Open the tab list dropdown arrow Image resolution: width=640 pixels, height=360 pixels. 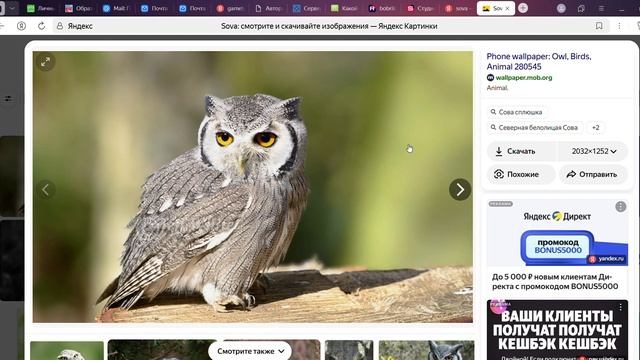(x=12, y=8)
